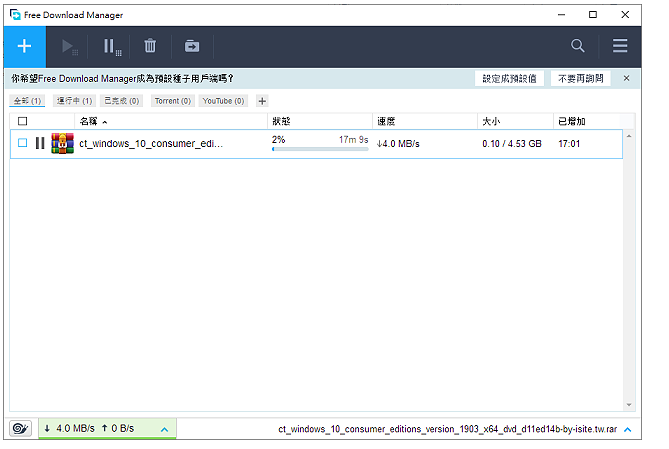Start all downloads using play icon

pyautogui.click(x=69, y=47)
